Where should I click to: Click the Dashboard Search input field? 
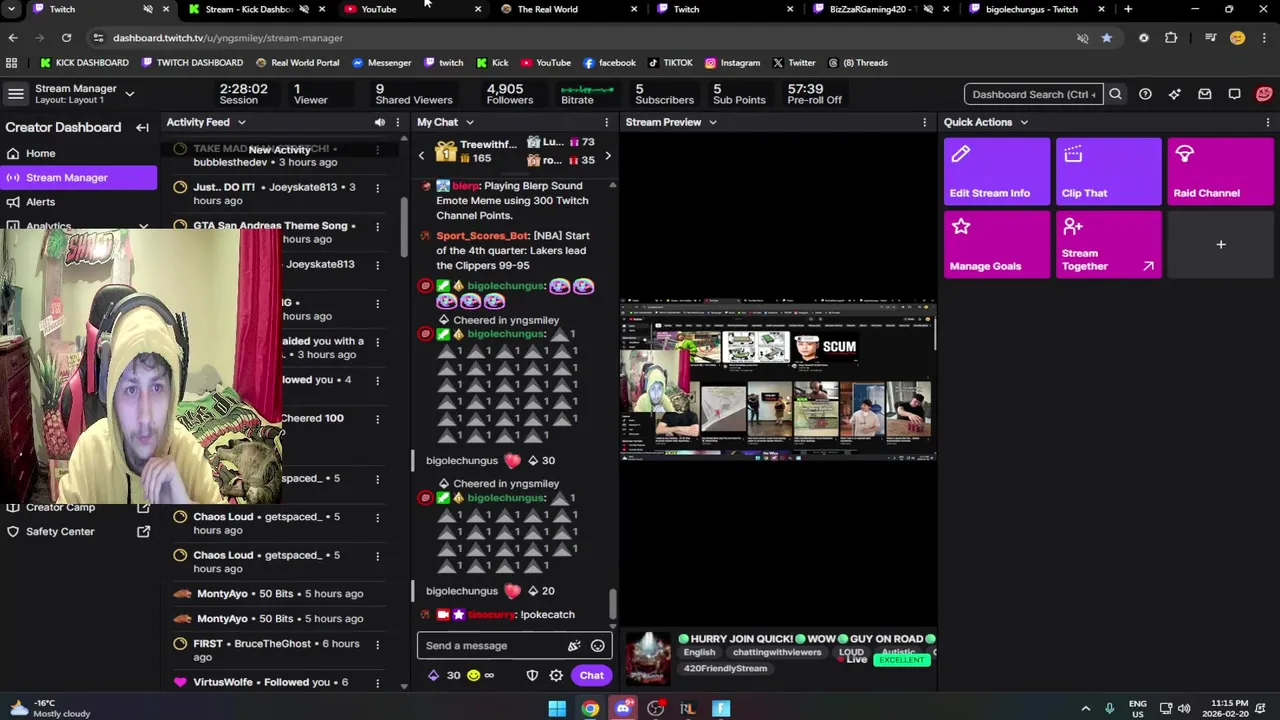tap(1033, 94)
